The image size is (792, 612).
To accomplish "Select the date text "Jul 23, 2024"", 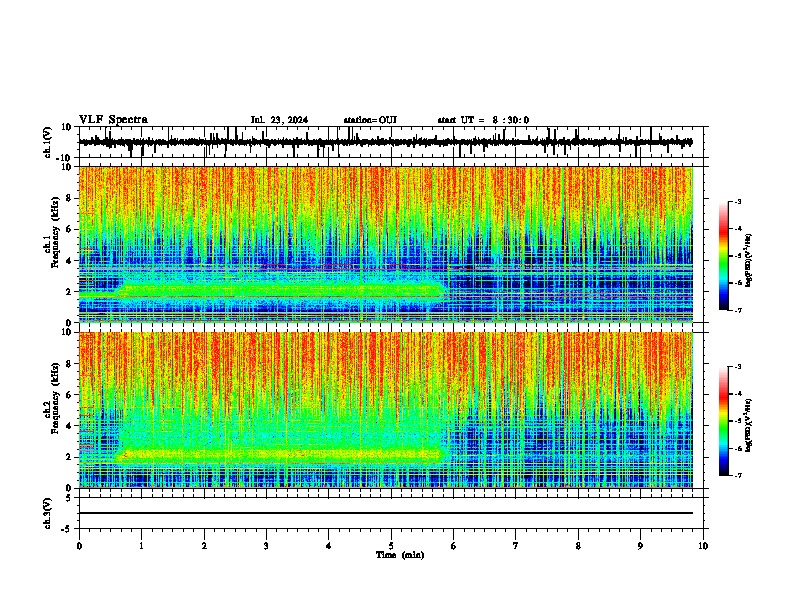I will (x=279, y=120).
